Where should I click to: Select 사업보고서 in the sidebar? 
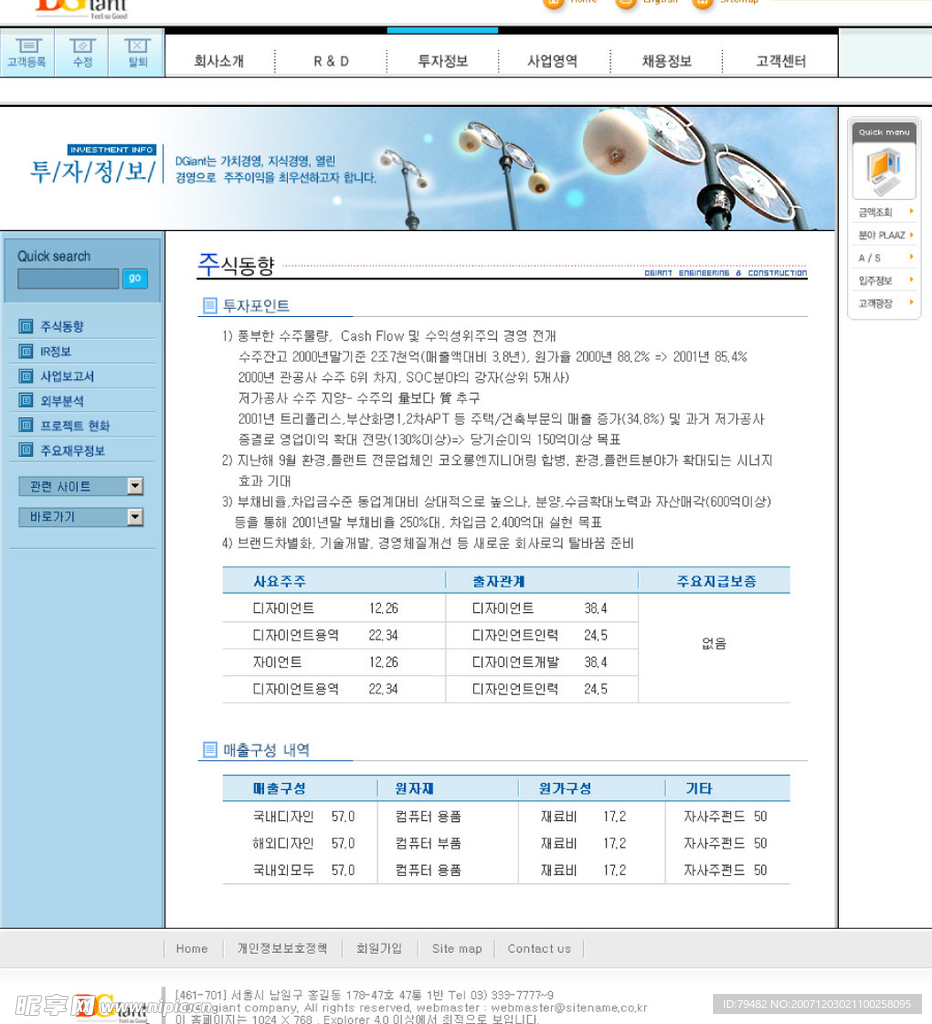pos(67,376)
